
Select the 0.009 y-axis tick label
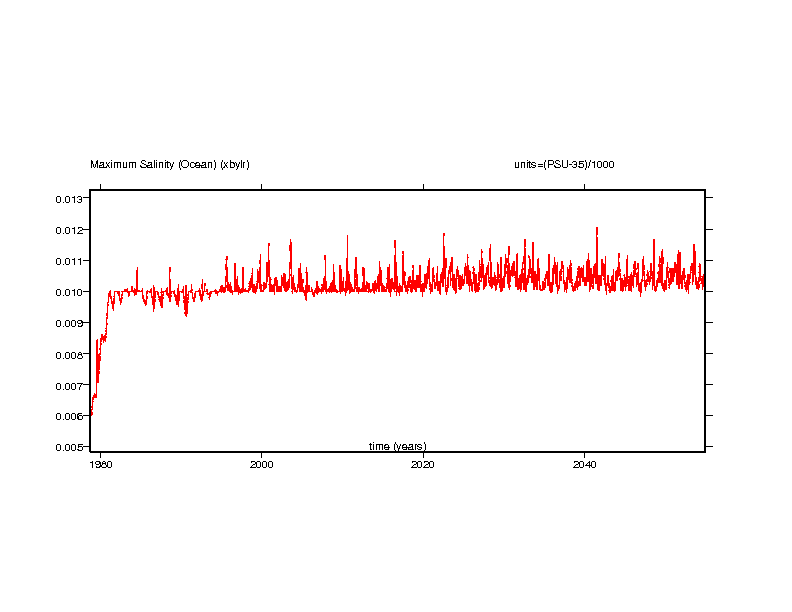point(68,323)
